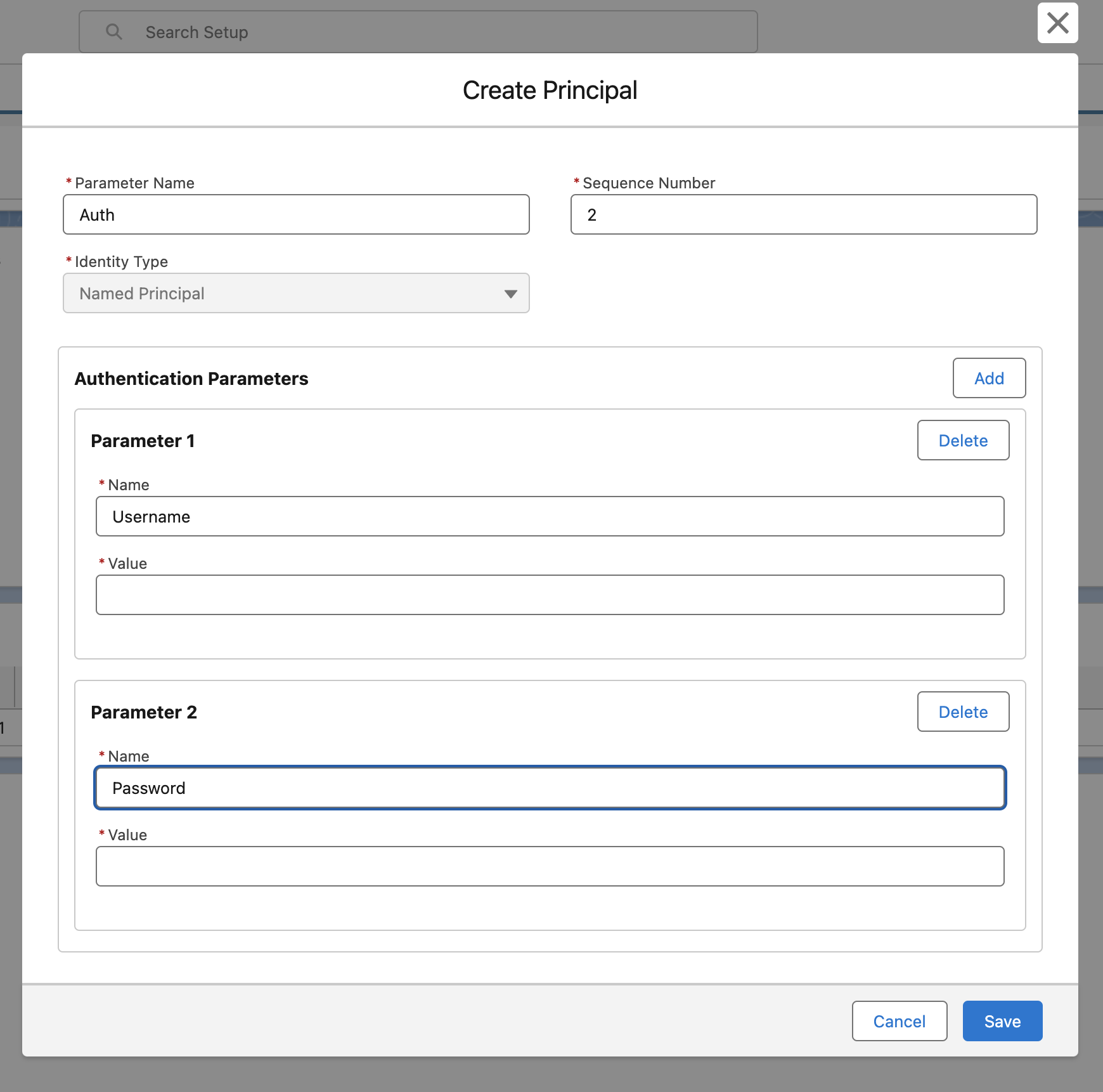This screenshot has width=1103, height=1092.
Task: Edit the Parameter 1 Name field
Action: (550, 517)
